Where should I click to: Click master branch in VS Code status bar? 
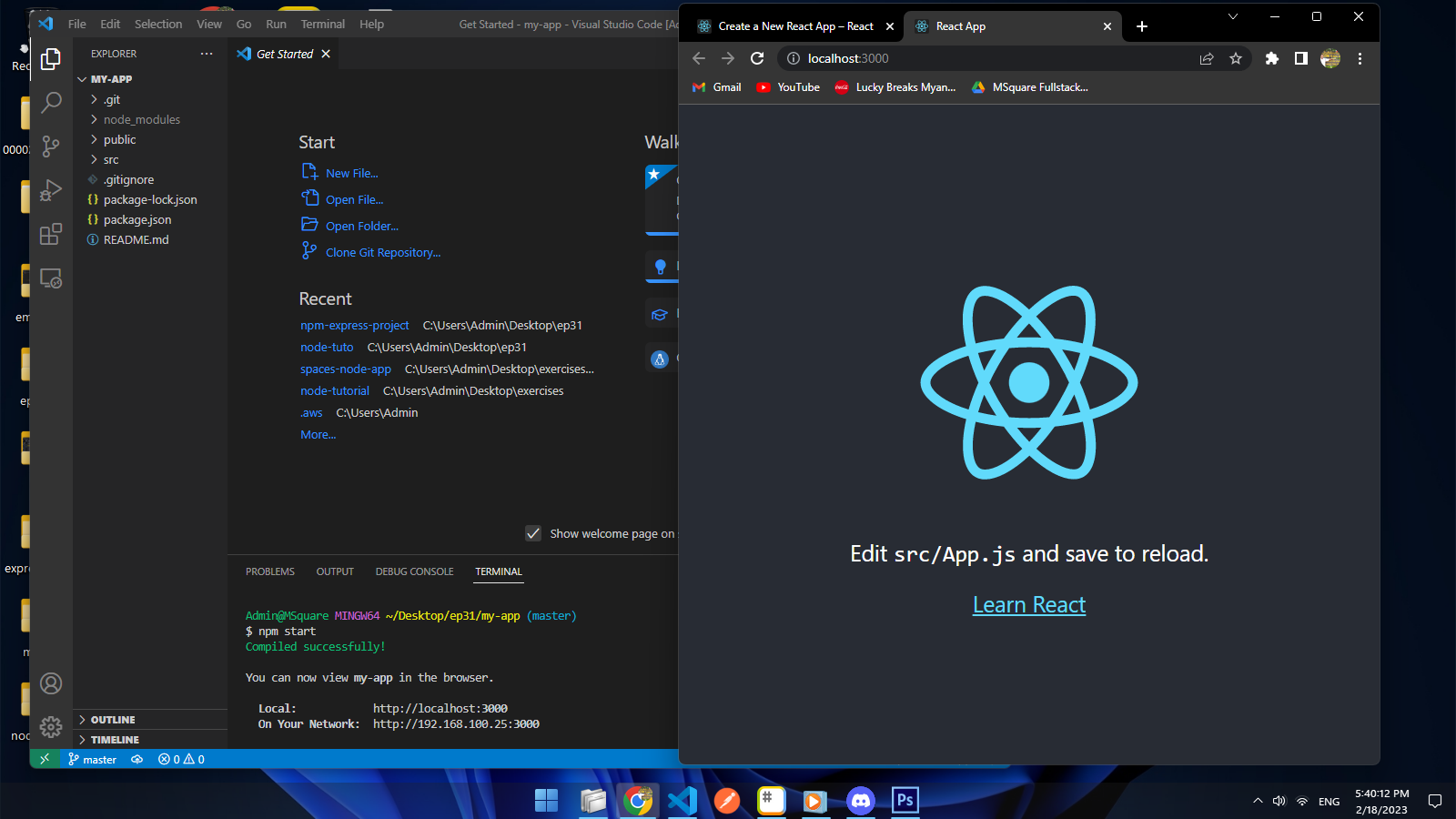92,759
